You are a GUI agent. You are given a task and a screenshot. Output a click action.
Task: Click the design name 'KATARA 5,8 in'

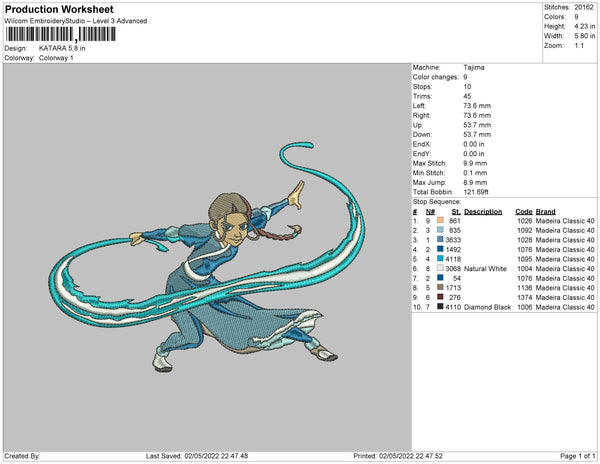tap(62, 48)
